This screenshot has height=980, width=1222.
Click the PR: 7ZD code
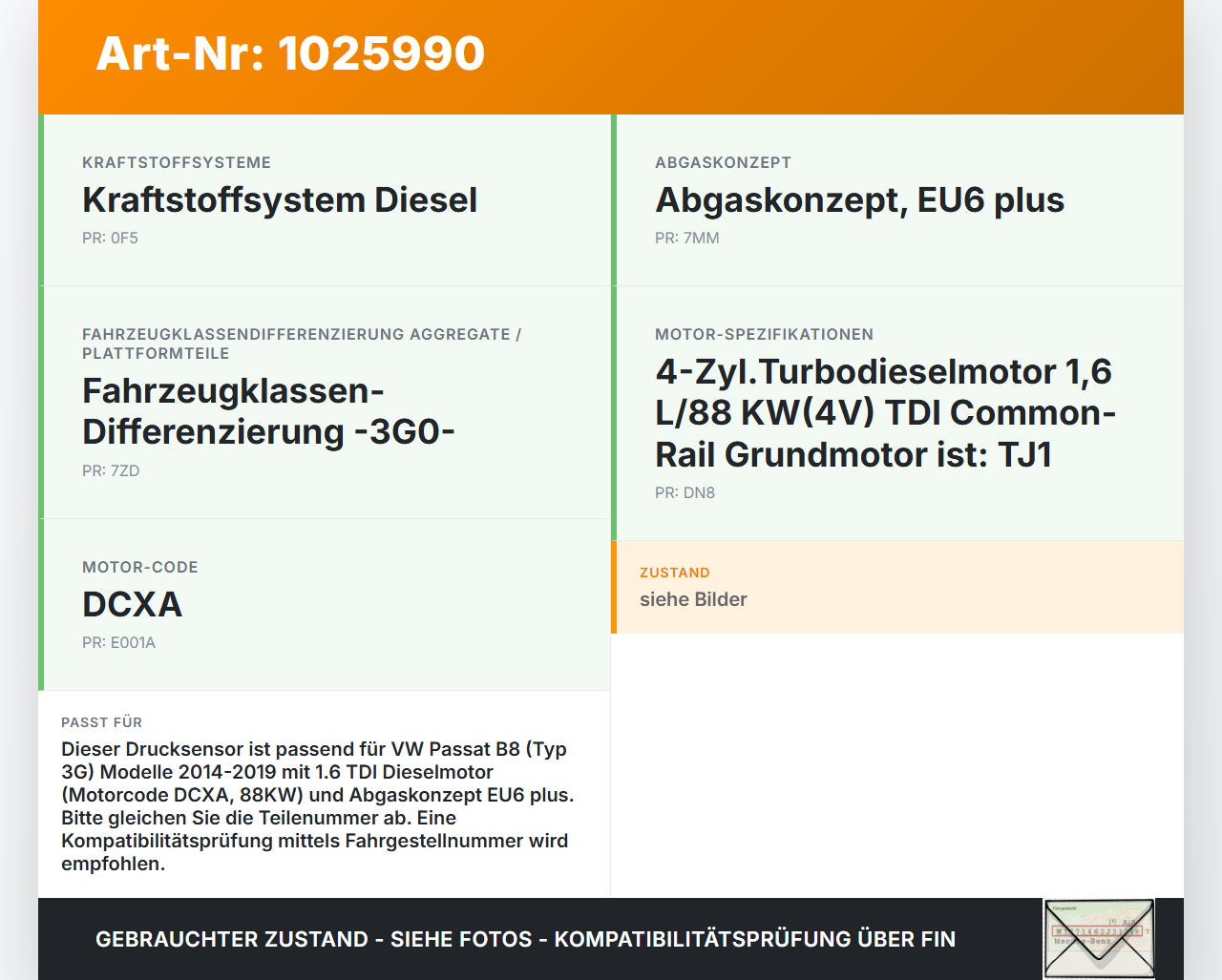click(111, 470)
